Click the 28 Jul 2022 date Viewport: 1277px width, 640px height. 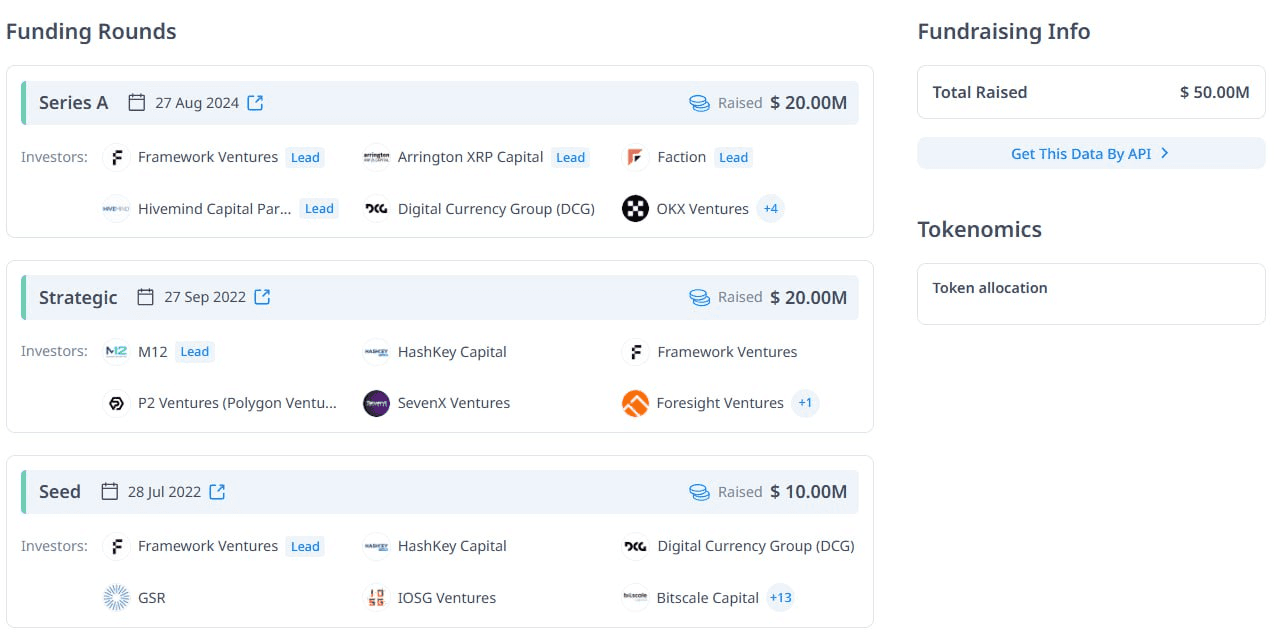point(164,492)
